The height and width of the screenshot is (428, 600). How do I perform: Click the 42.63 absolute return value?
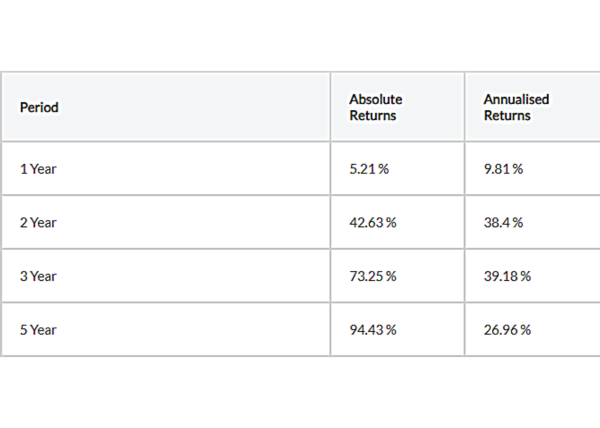click(366, 222)
